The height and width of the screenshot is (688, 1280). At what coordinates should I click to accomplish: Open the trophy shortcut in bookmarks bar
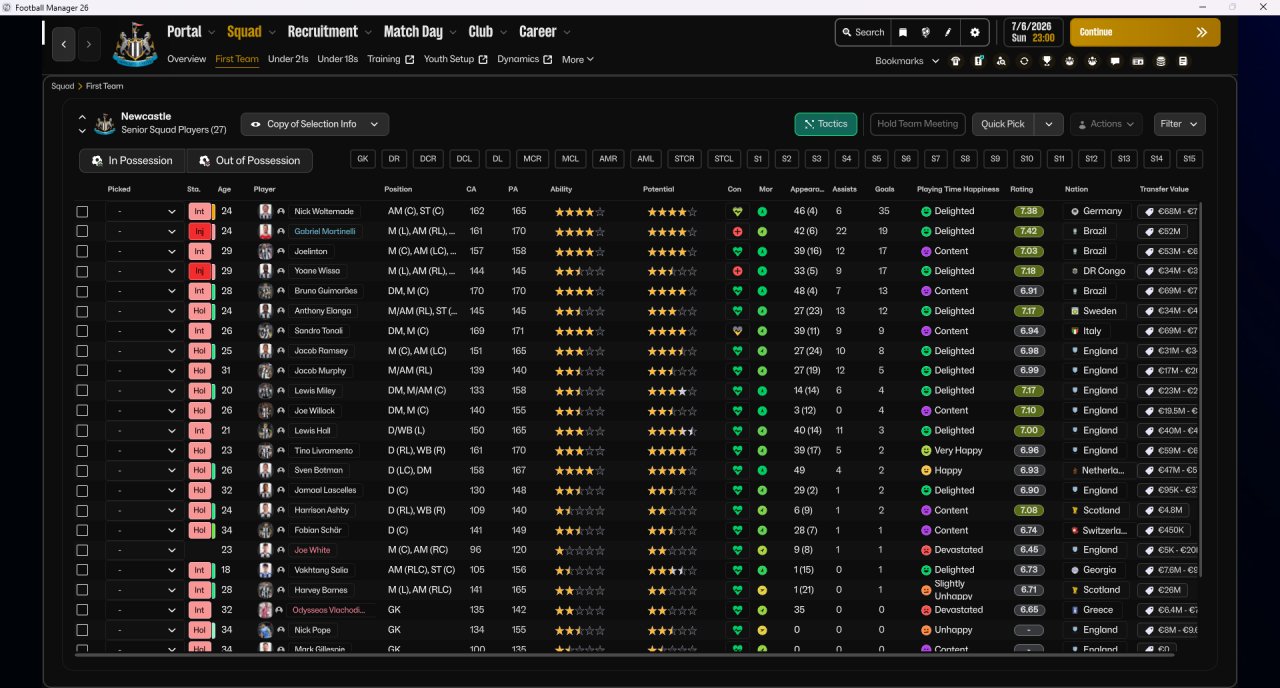1047,61
